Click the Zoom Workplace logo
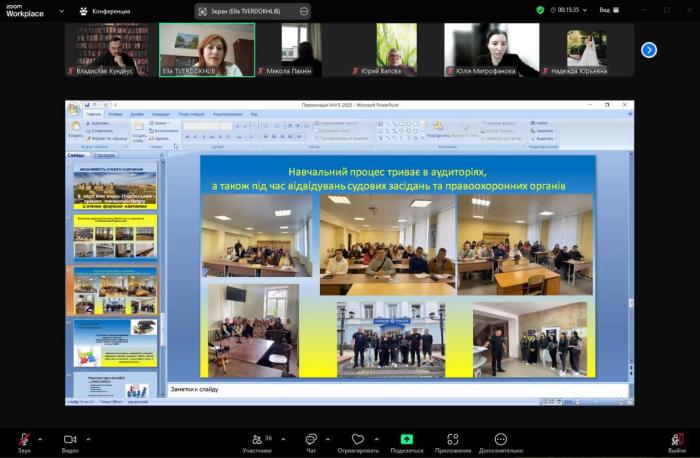Viewport: 700px width, 458px height. (23, 11)
